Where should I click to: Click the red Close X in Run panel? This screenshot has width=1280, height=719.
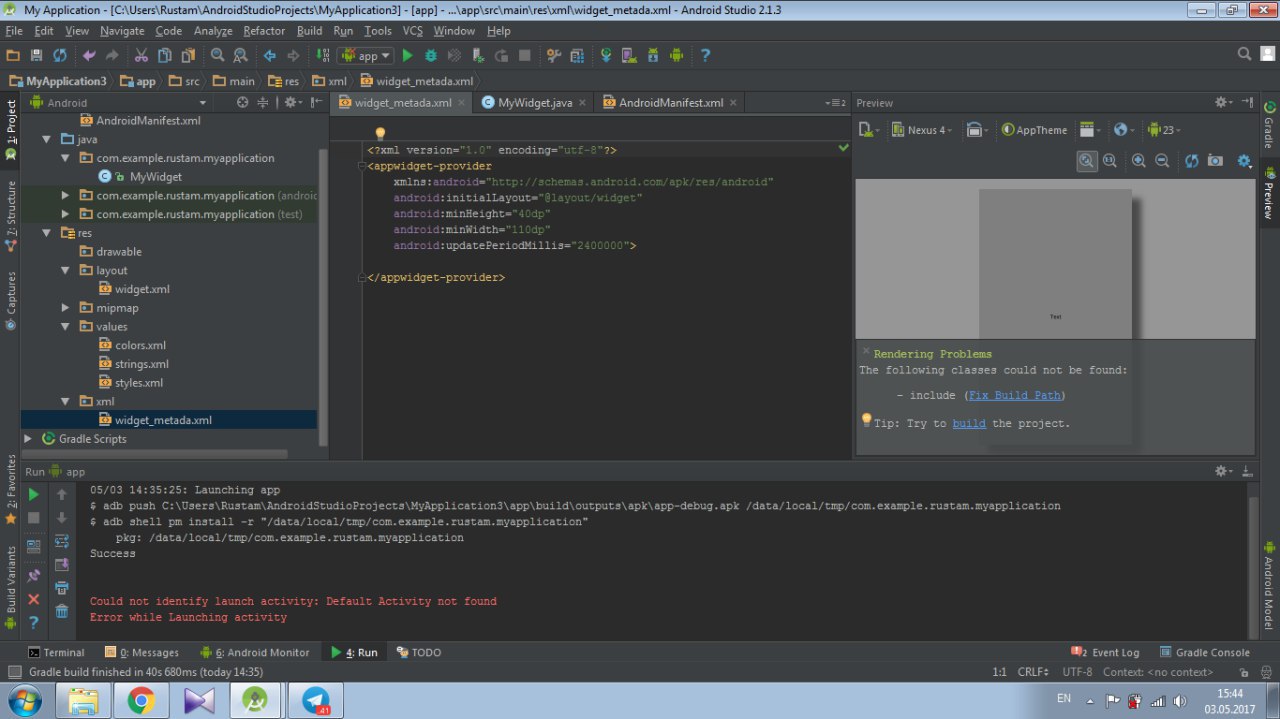[x=34, y=599]
